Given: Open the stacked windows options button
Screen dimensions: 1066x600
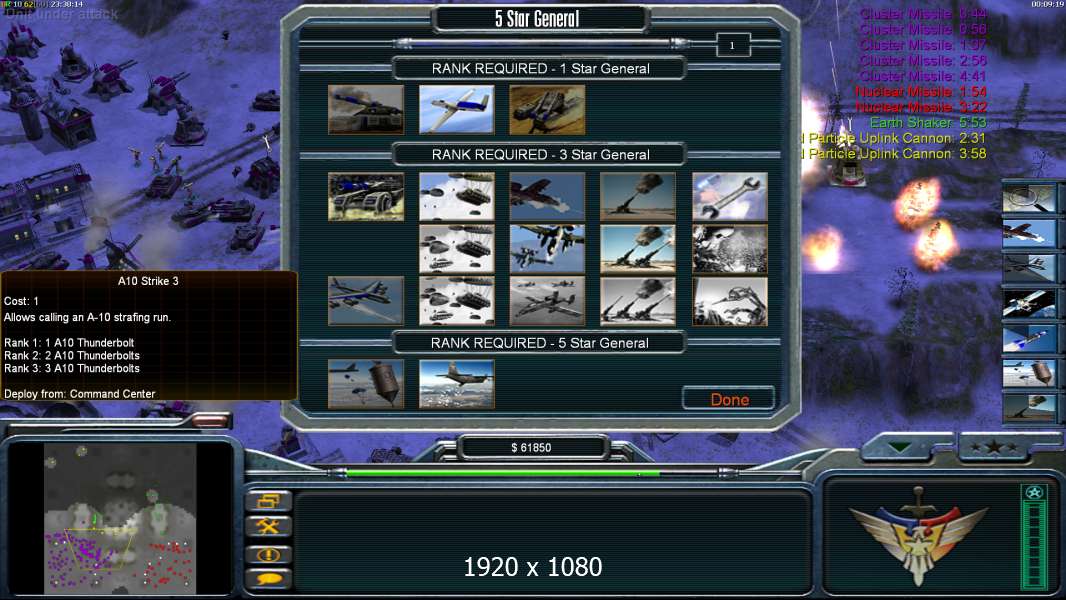Looking at the screenshot, I should tap(269, 501).
